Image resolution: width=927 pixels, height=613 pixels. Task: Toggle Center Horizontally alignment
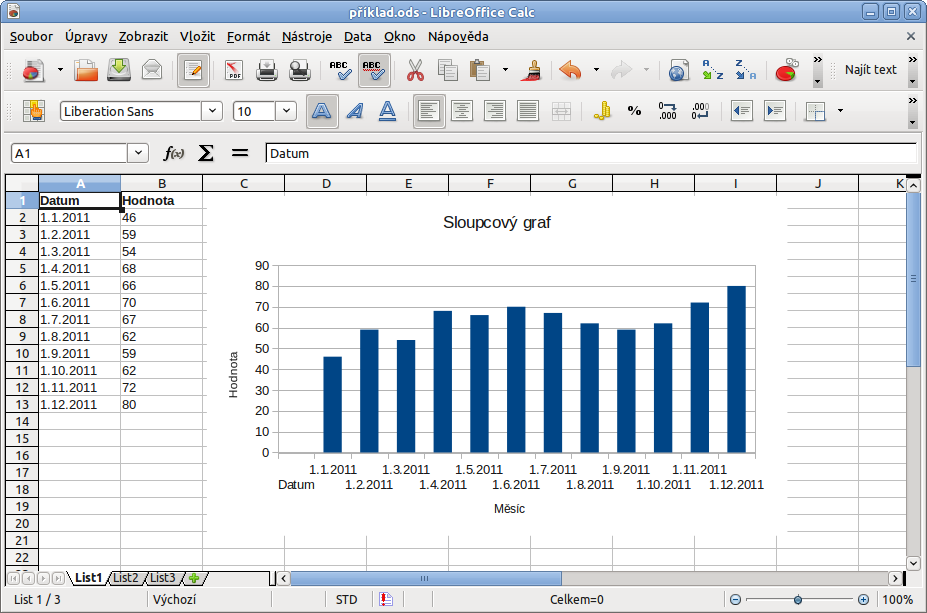(x=462, y=111)
